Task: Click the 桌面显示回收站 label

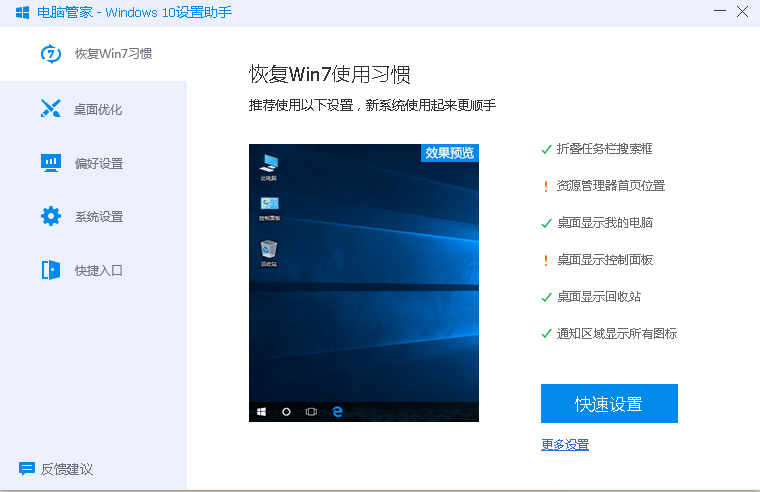Action: coord(599,297)
